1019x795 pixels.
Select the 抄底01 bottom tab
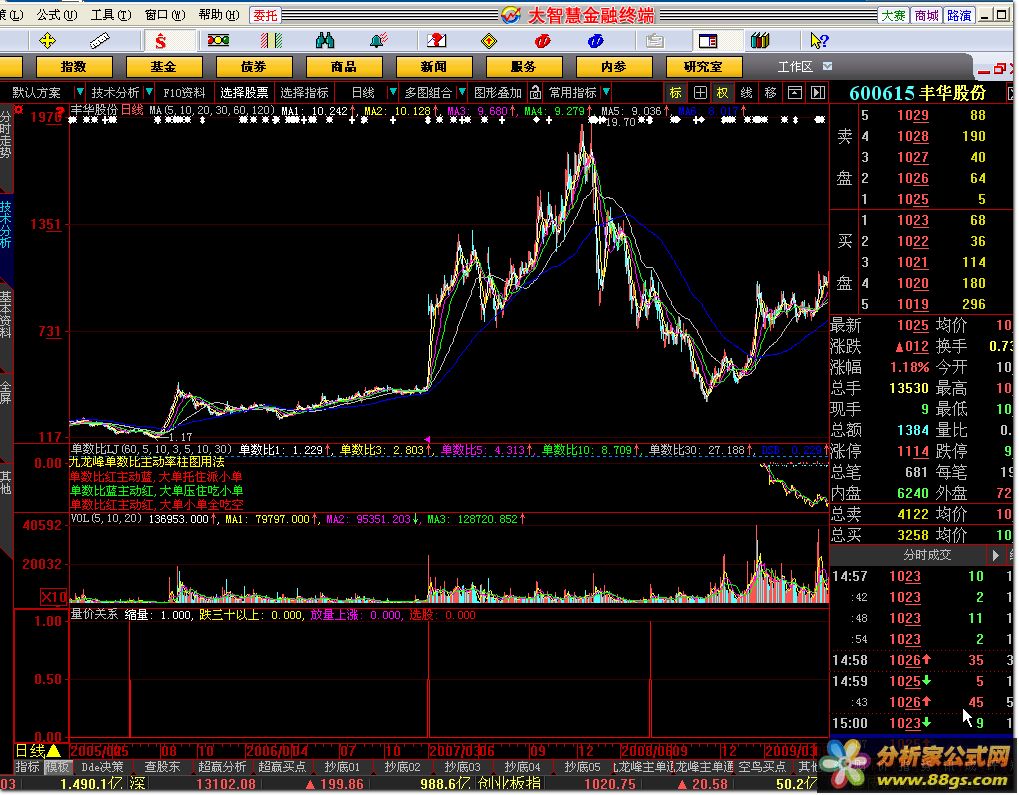(342, 767)
